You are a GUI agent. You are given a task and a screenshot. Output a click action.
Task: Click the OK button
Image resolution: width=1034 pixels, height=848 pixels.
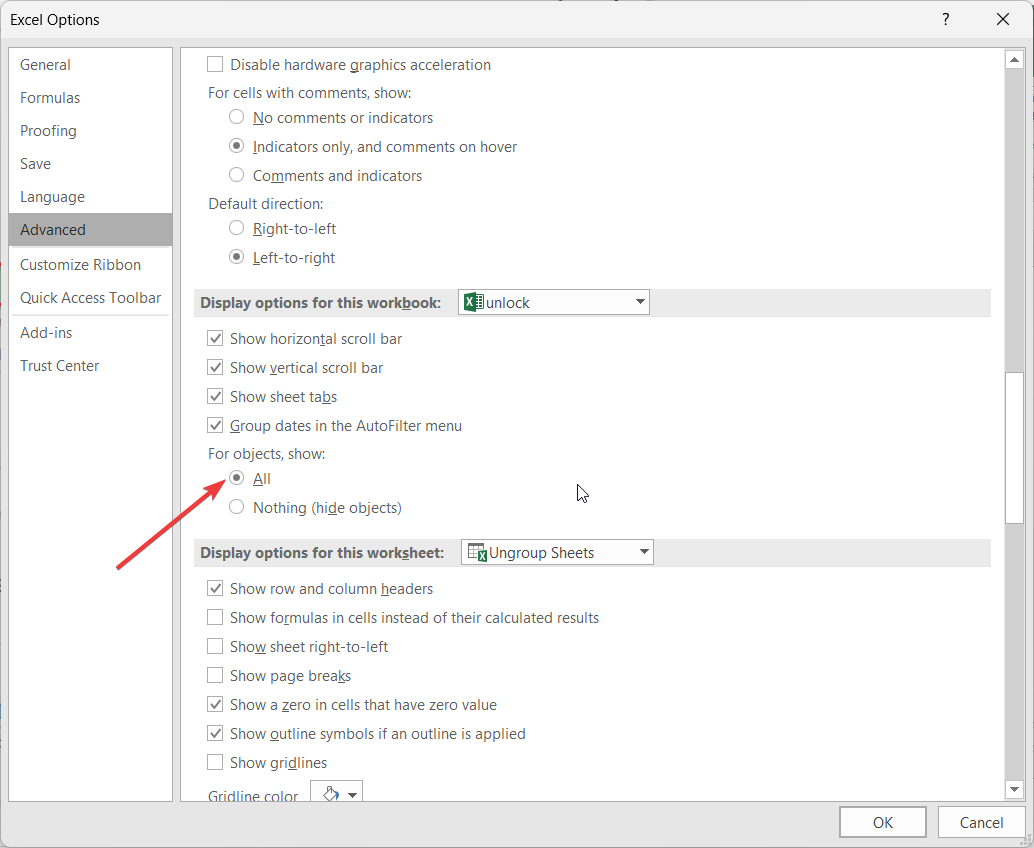point(882,822)
